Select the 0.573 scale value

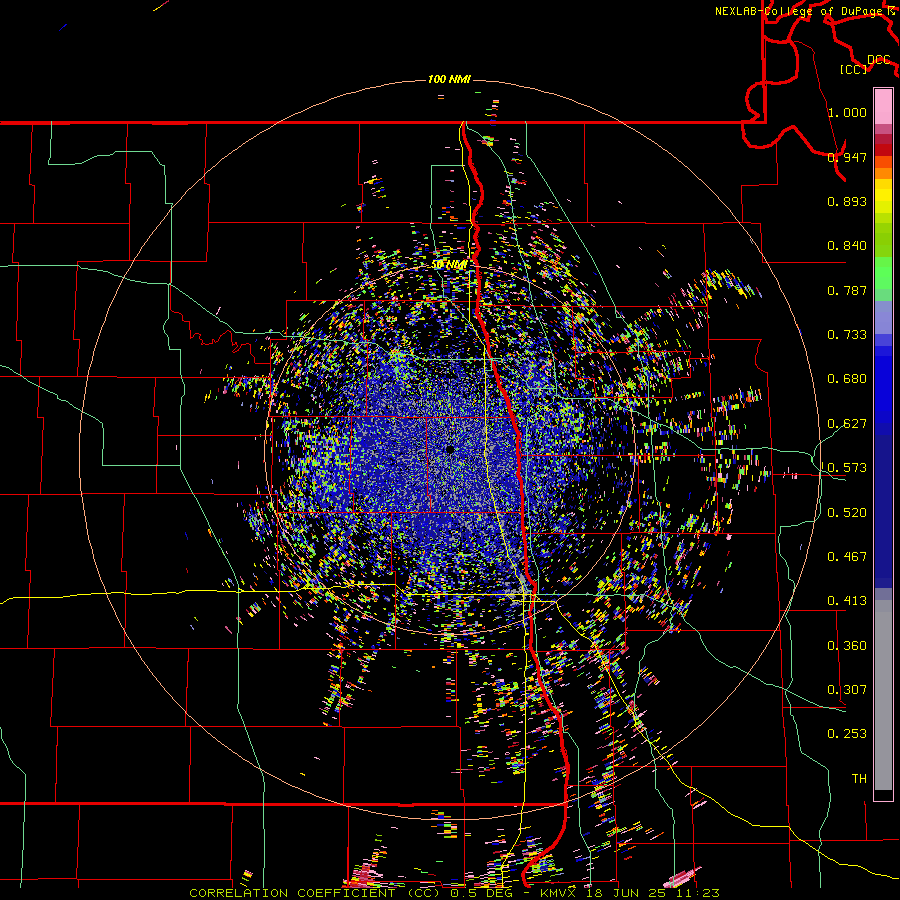(x=847, y=468)
